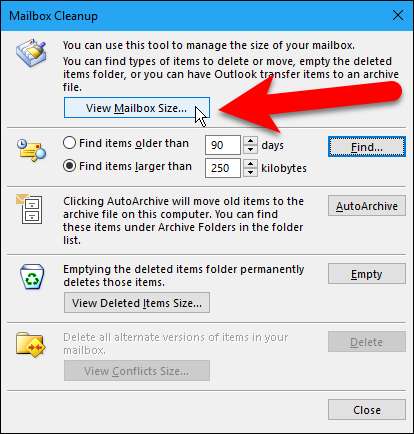Select Find items older than option
The height and width of the screenshot is (434, 414).
69,143
